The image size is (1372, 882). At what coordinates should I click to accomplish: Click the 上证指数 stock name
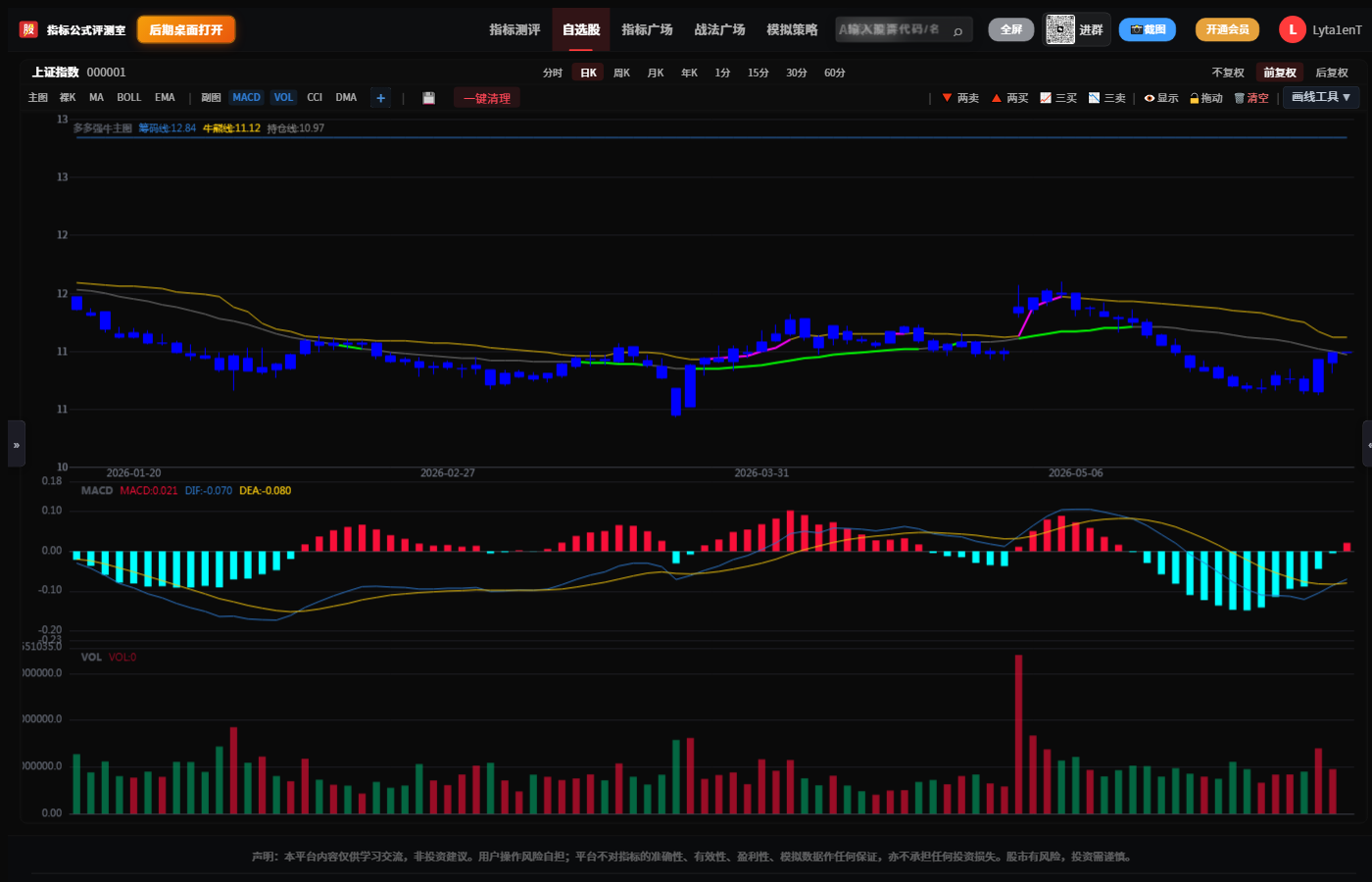56,73
